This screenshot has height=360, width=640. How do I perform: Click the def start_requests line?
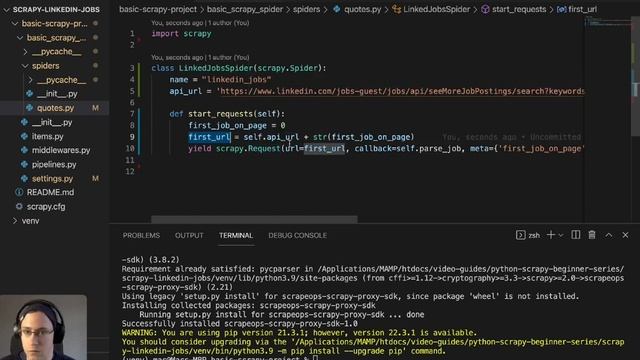tap(227, 114)
